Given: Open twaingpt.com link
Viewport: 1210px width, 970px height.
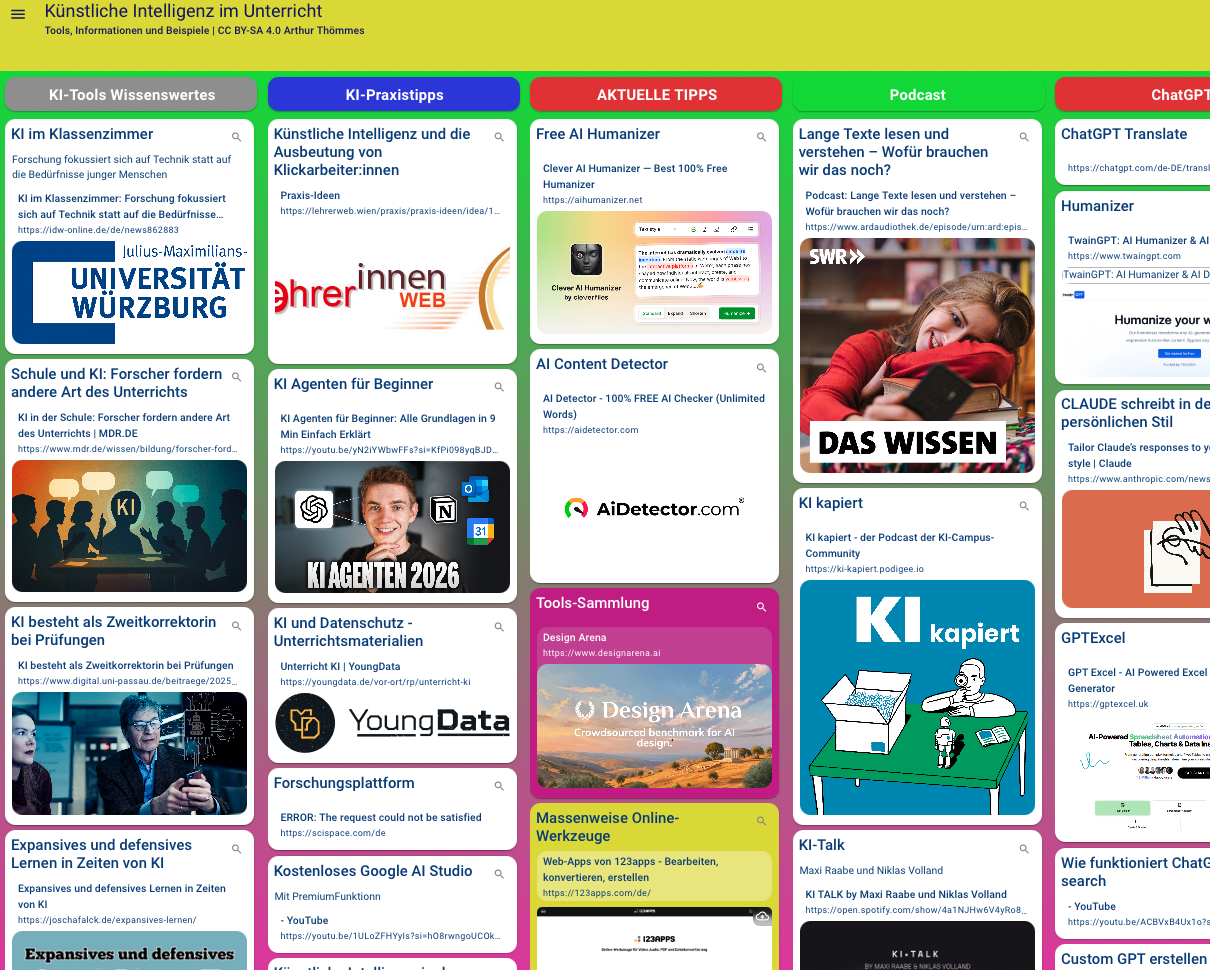Looking at the screenshot, I should [1110, 256].
